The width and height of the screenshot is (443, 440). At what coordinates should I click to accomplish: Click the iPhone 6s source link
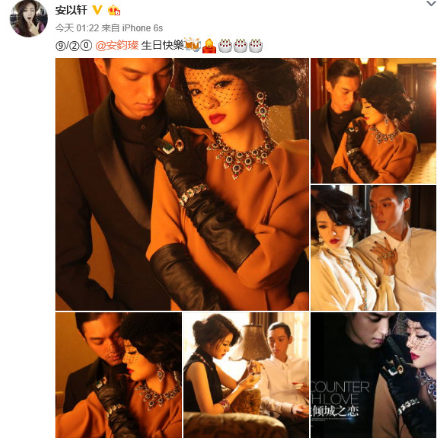(142, 28)
